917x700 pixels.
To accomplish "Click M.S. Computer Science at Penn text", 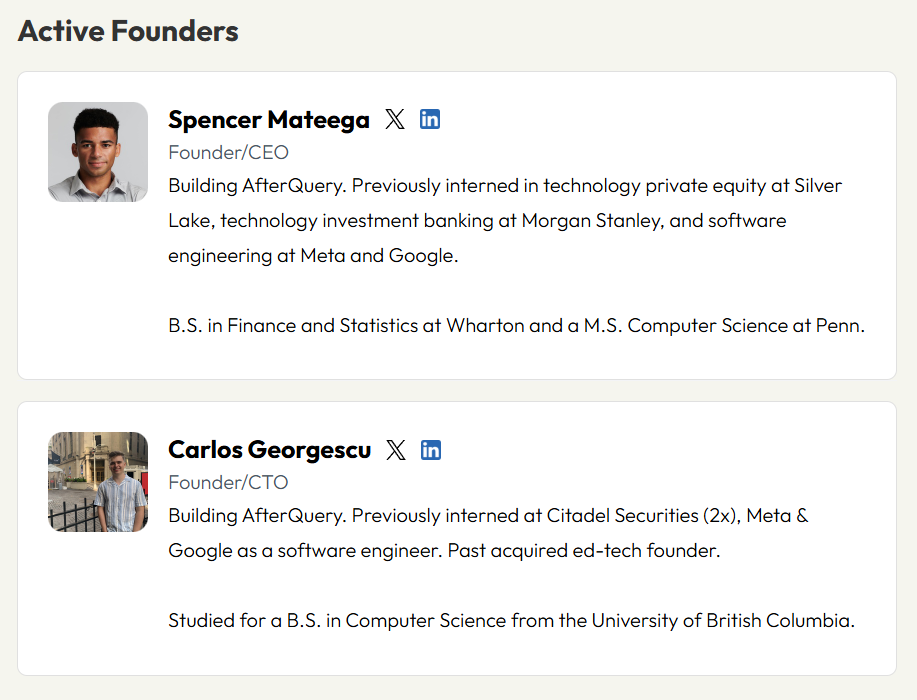I will coord(724,325).
